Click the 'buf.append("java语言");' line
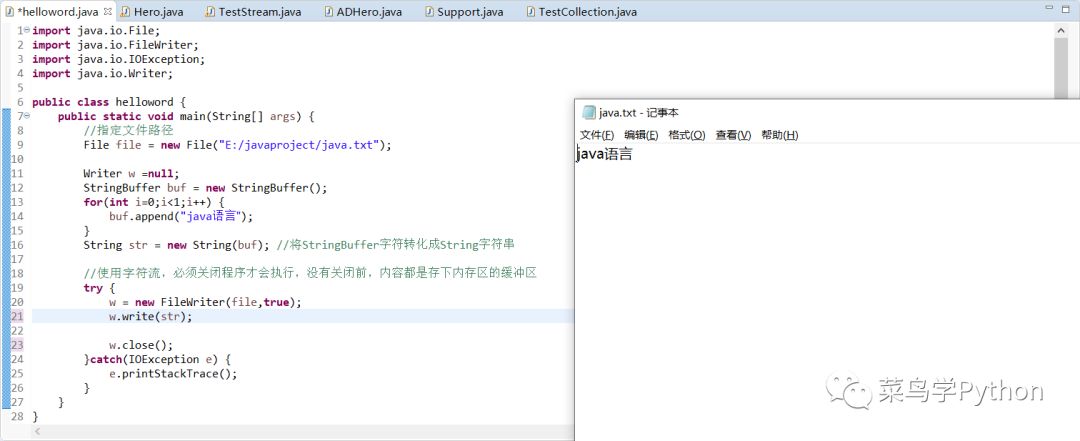The width and height of the screenshot is (1080, 441). 181,216
